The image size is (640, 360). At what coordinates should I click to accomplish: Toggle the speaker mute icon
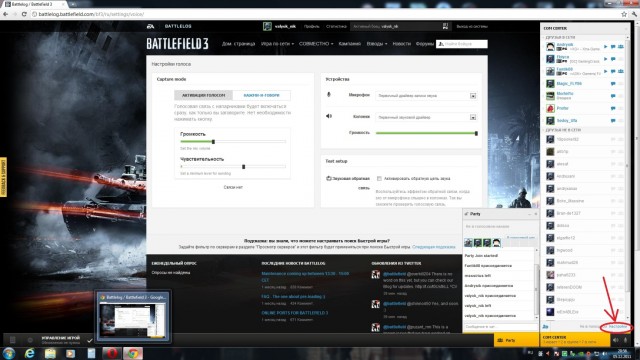click(616, 340)
